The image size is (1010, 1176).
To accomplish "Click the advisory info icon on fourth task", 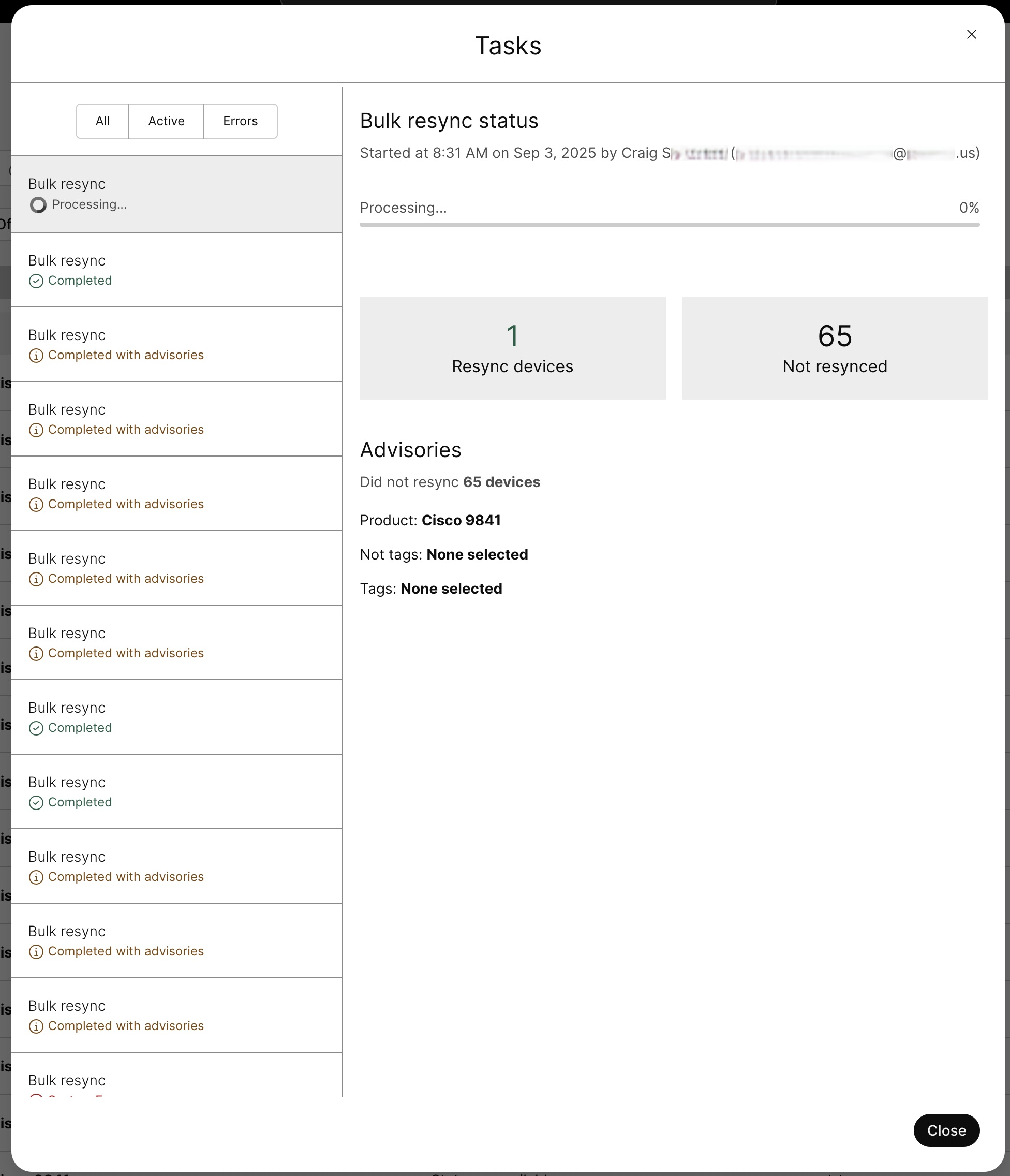I will coord(36,430).
